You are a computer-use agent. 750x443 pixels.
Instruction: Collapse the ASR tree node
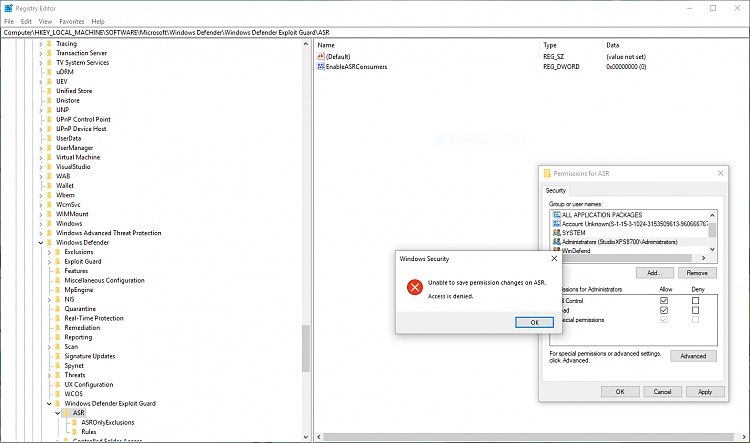click(x=58, y=413)
